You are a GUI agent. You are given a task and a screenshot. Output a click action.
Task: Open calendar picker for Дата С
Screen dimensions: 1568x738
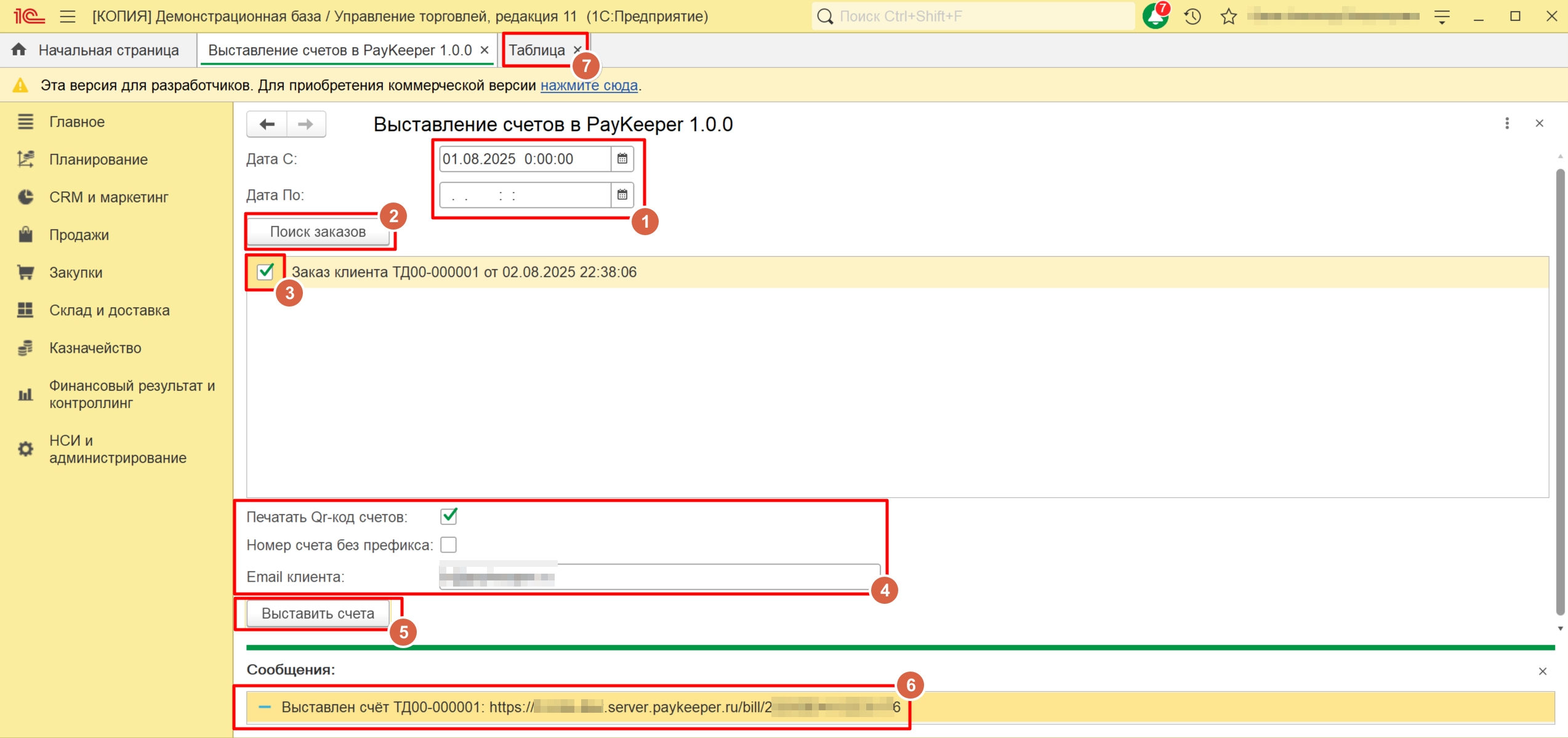622,159
